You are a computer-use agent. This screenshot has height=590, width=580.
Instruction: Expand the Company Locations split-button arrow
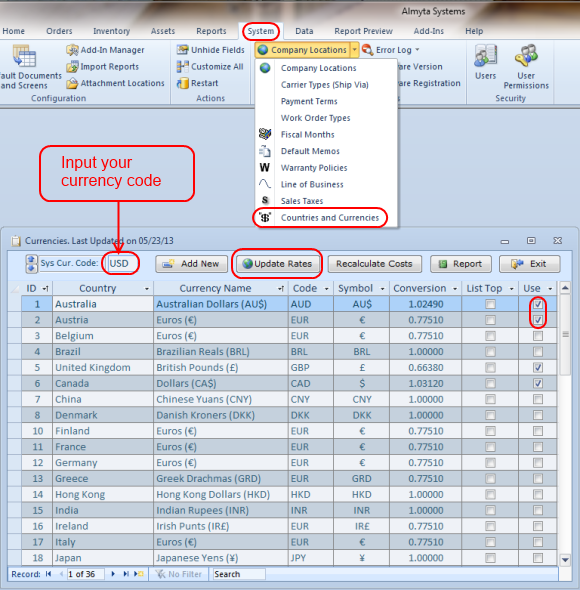click(x=354, y=50)
